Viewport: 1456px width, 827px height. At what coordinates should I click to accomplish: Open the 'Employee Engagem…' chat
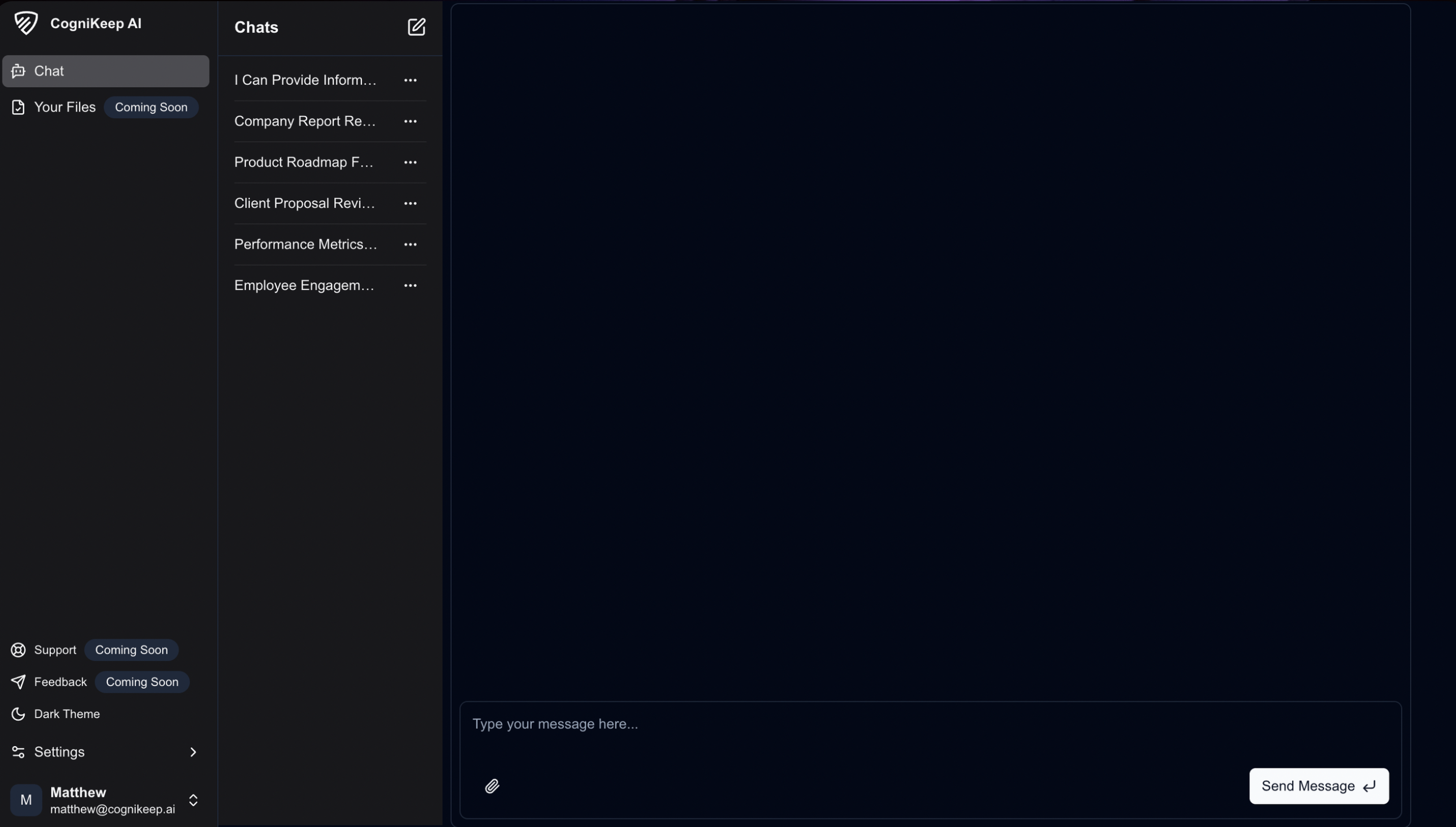point(305,285)
